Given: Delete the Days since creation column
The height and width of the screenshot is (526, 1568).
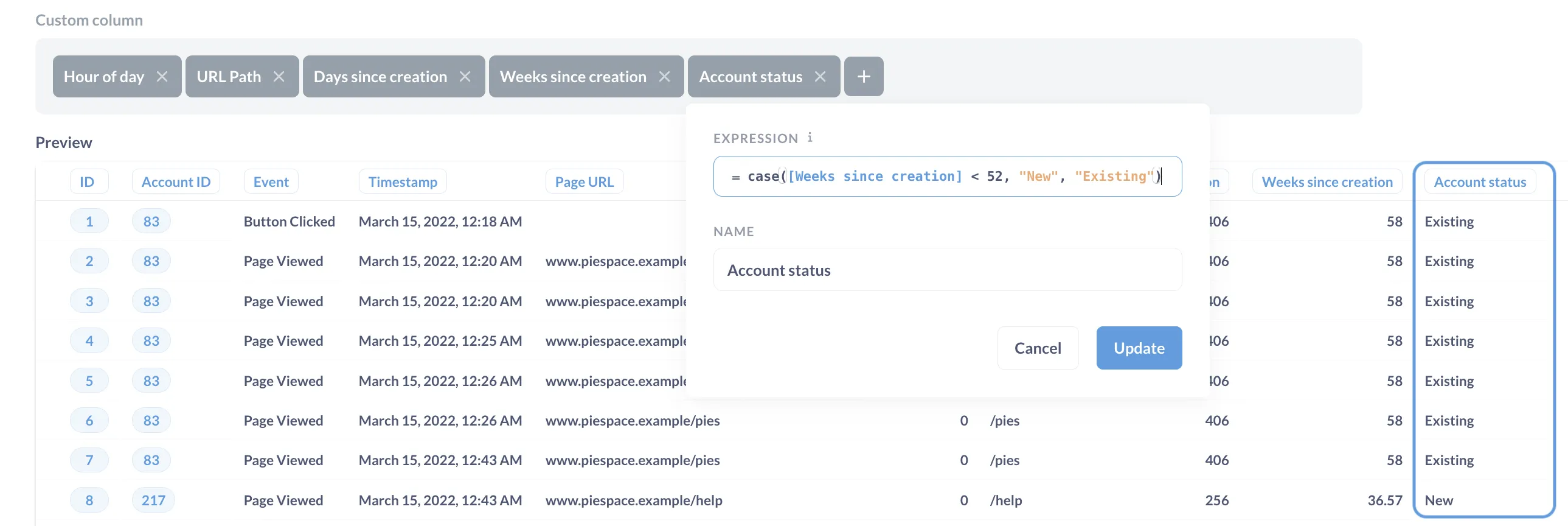Looking at the screenshot, I should pos(465,77).
